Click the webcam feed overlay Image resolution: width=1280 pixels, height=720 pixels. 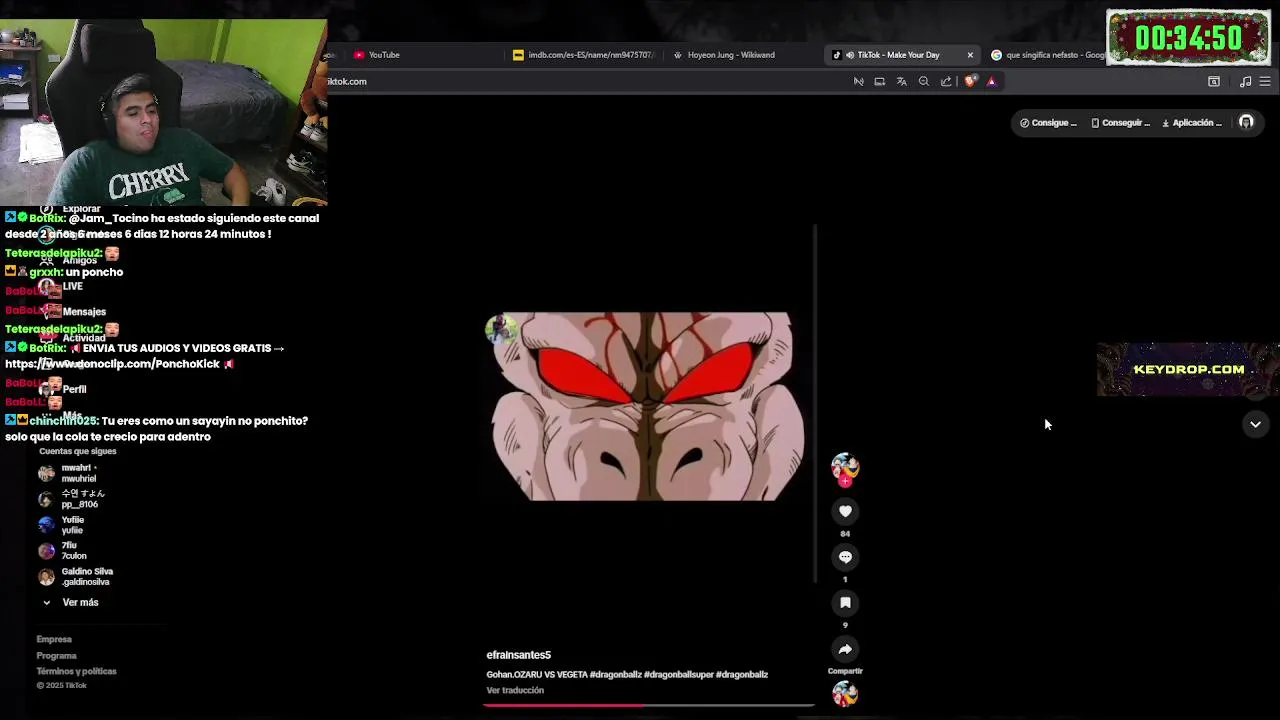(163, 112)
